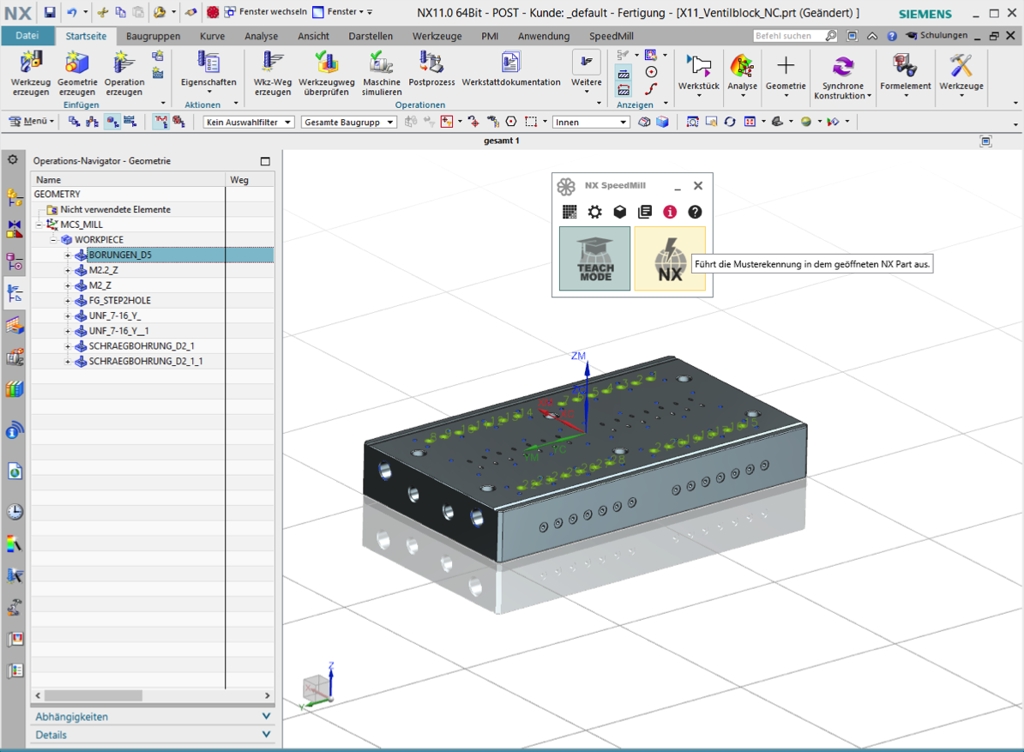Open navigator settings gear icon
This screenshot has width=1024, height=752.
[12, 160]
